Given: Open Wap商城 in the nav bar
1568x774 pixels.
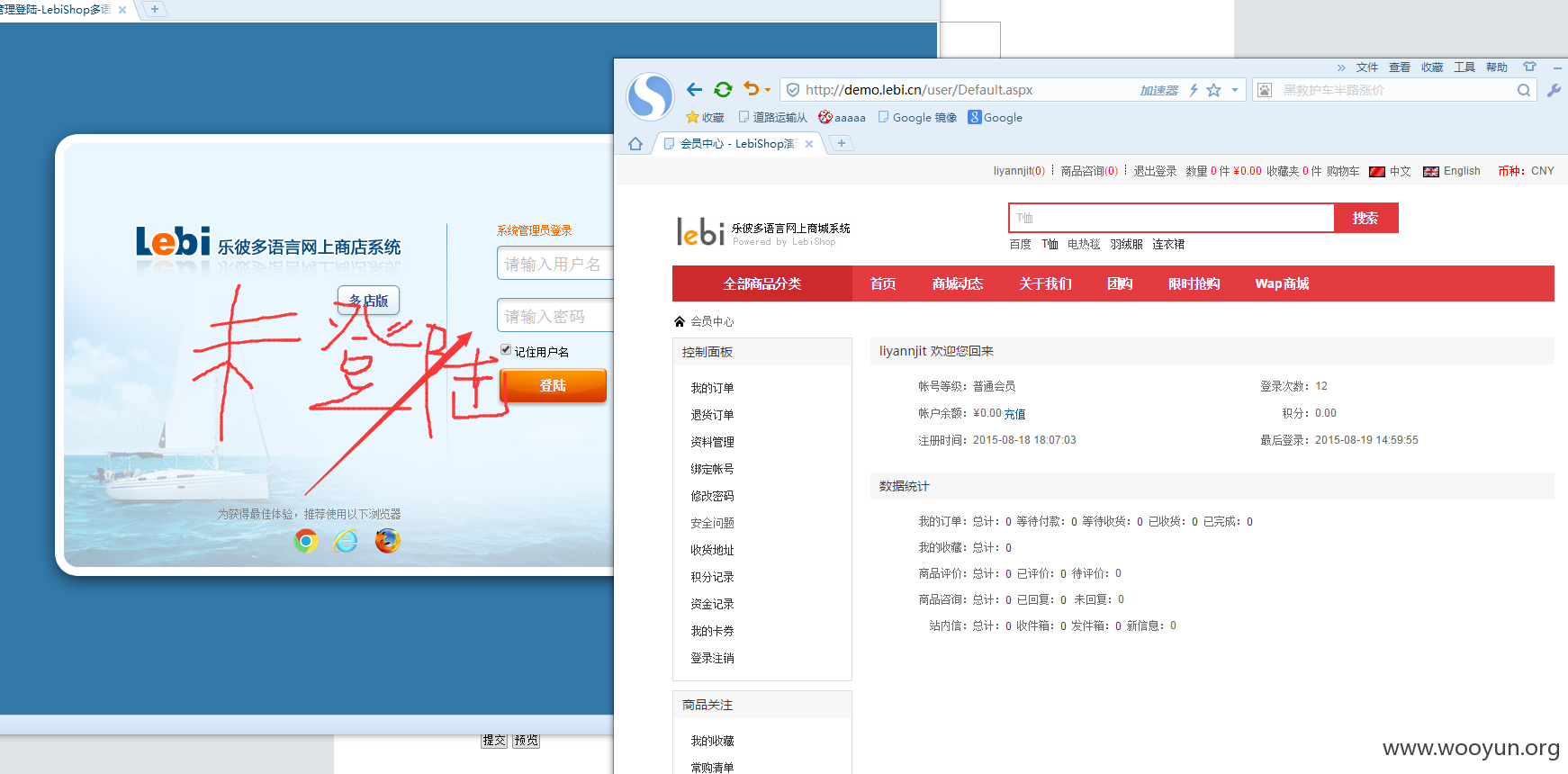Looking at the screenshot, I should pyautogui.click(x=1282, y=283).
